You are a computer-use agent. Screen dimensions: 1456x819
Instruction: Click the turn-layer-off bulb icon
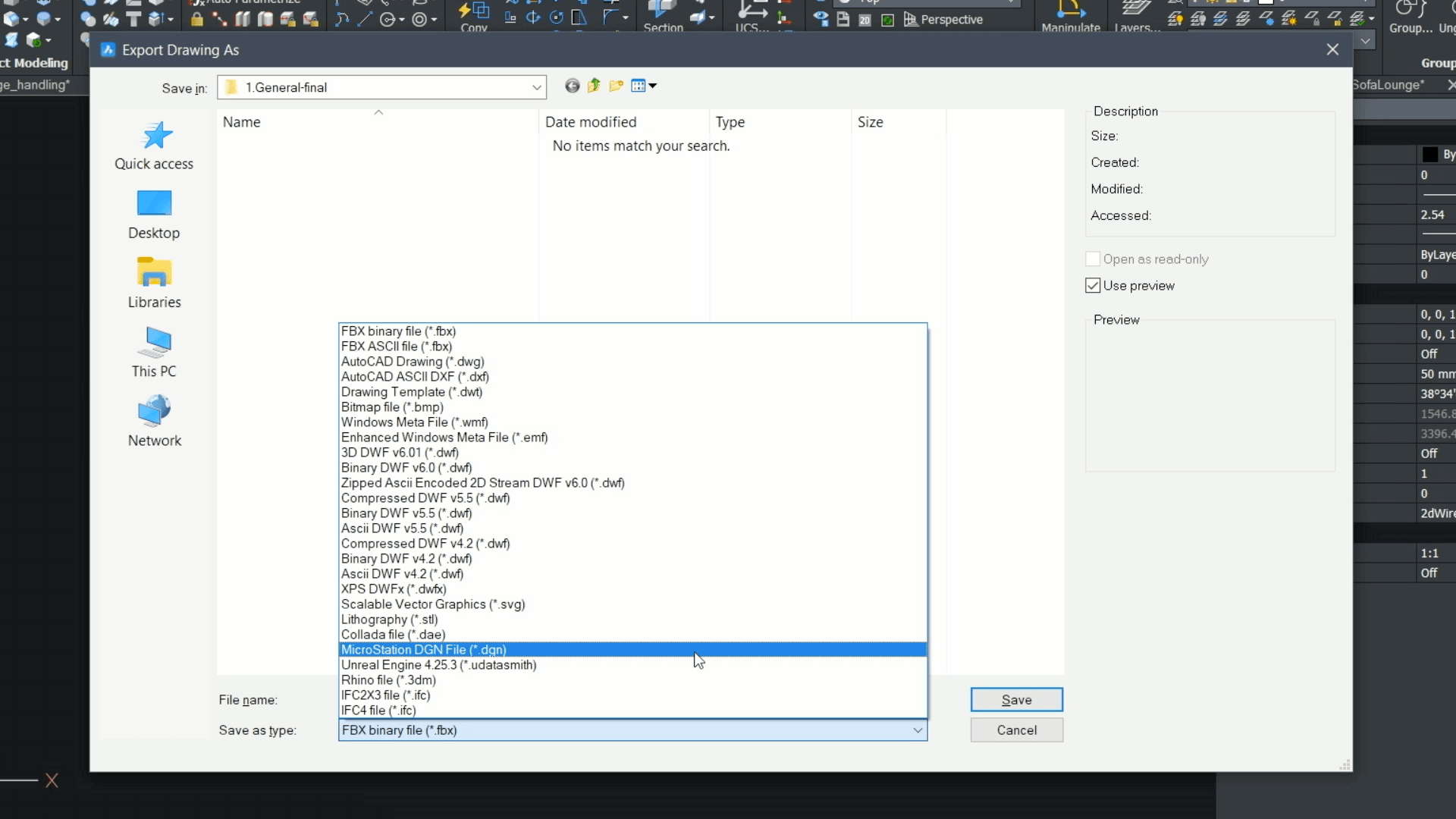coord(1197,19)
